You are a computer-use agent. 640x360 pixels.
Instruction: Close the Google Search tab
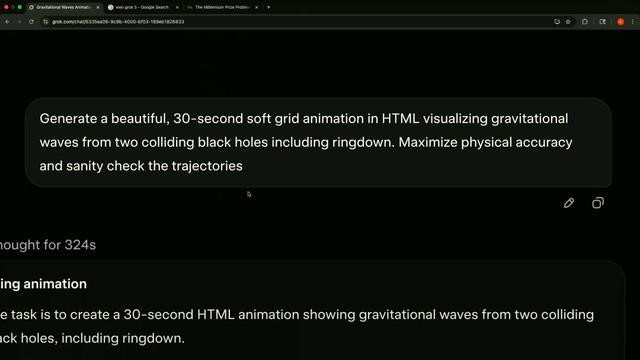click(x=177, y=7)
